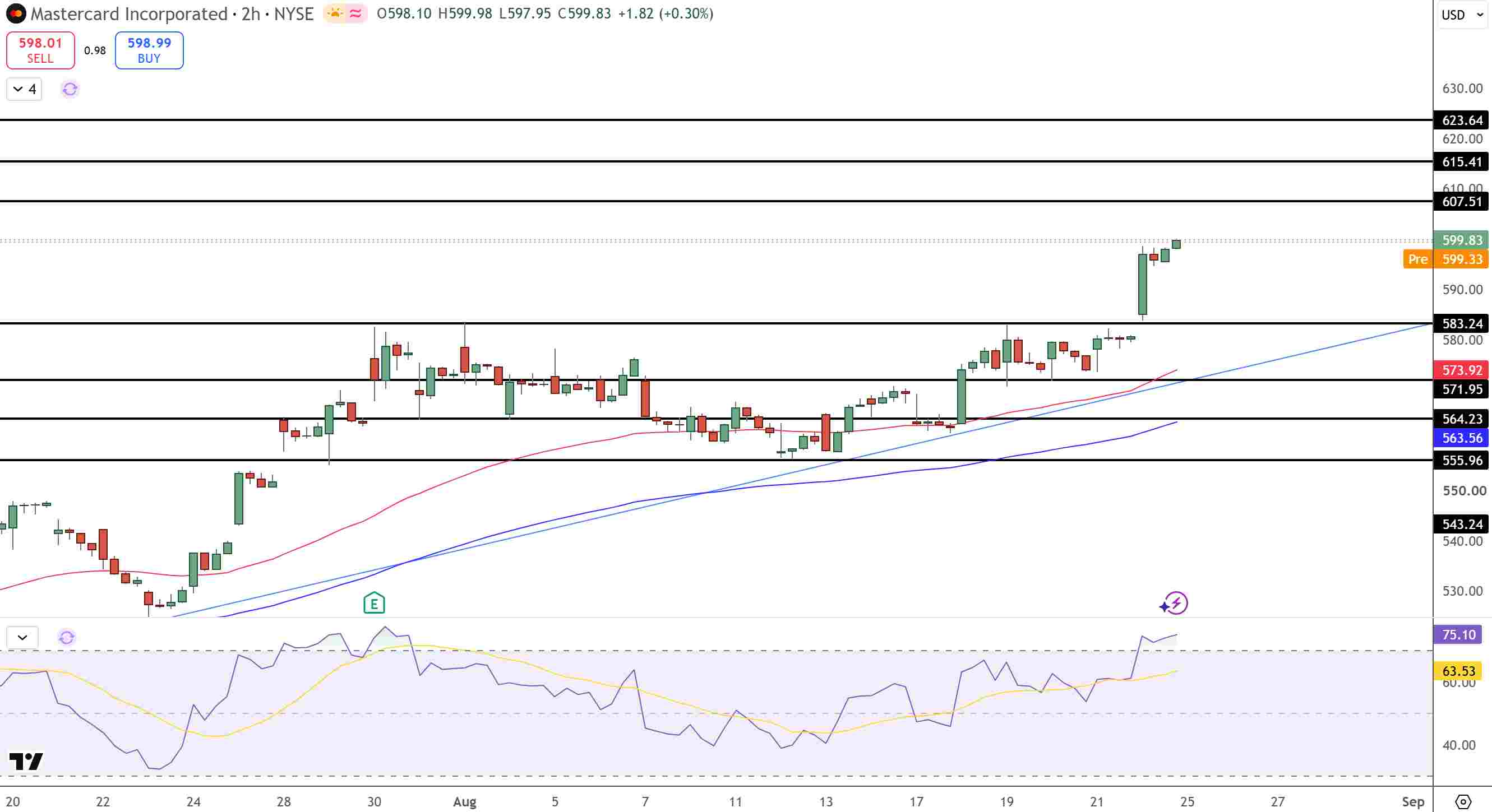Click the purple refresh icon below SELL

coord(70,89)
